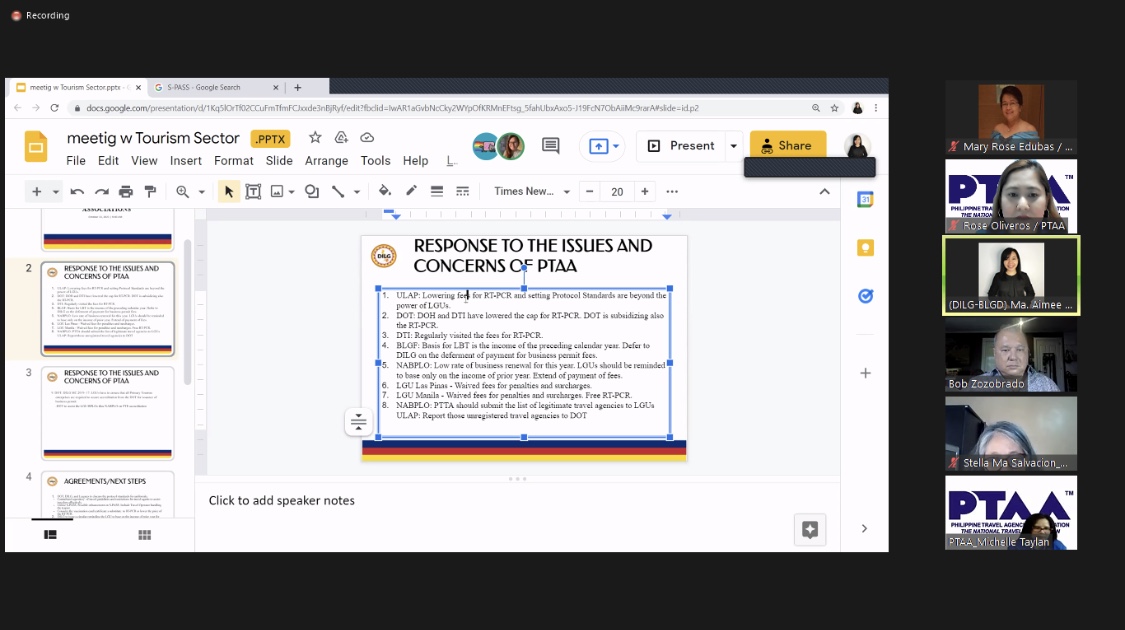Select the cursor select tool
1125x630 pixels.
[228, 192]
